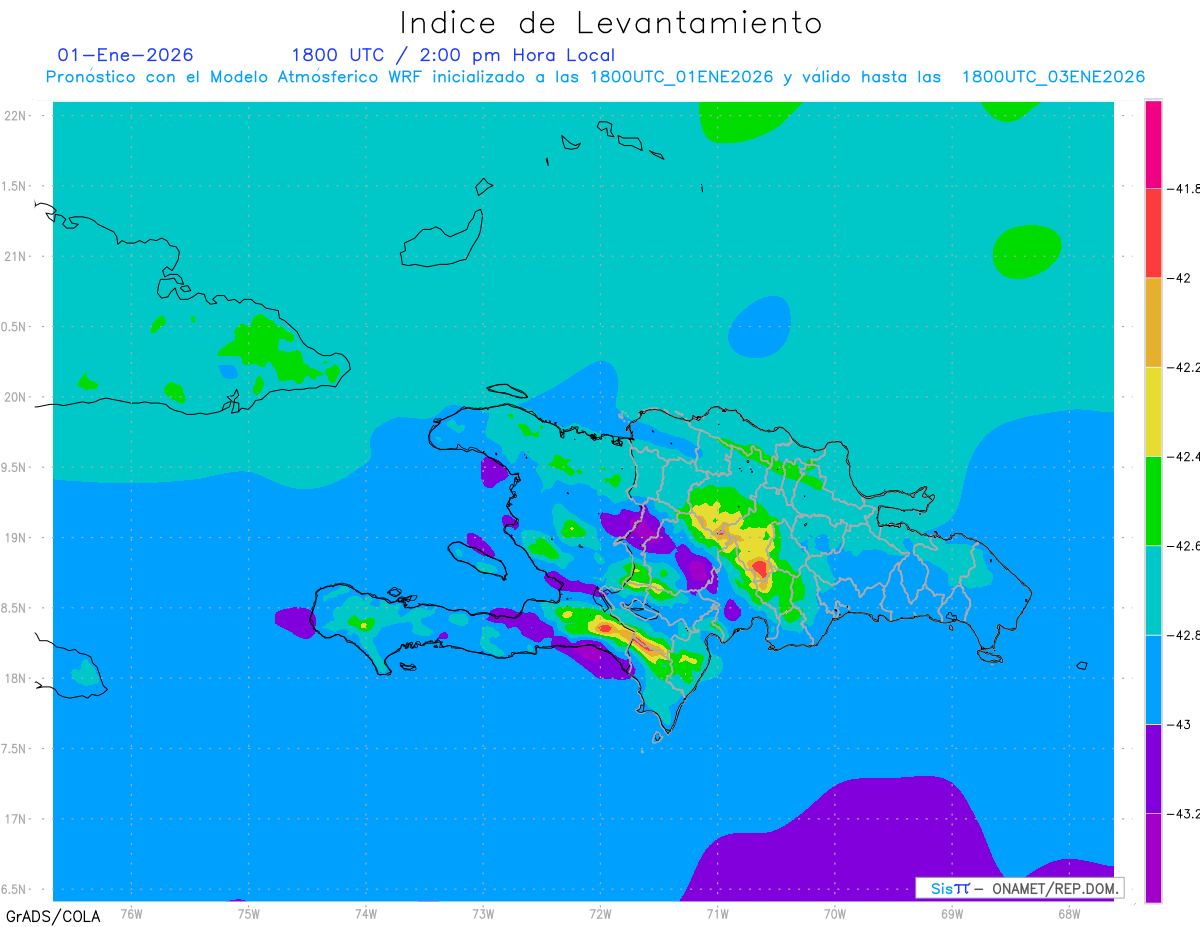The width and height of the screenshot is (1200, 927).
Task: Click the '75W' longitude label
Action: click(x=248, y=914)
